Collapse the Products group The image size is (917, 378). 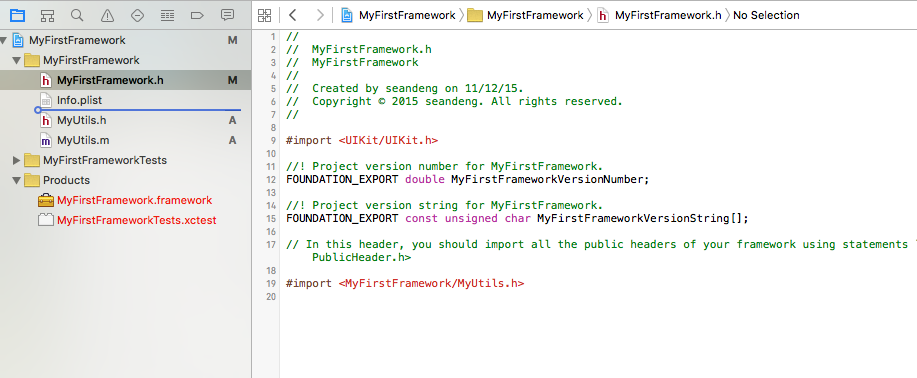point(16,180)
